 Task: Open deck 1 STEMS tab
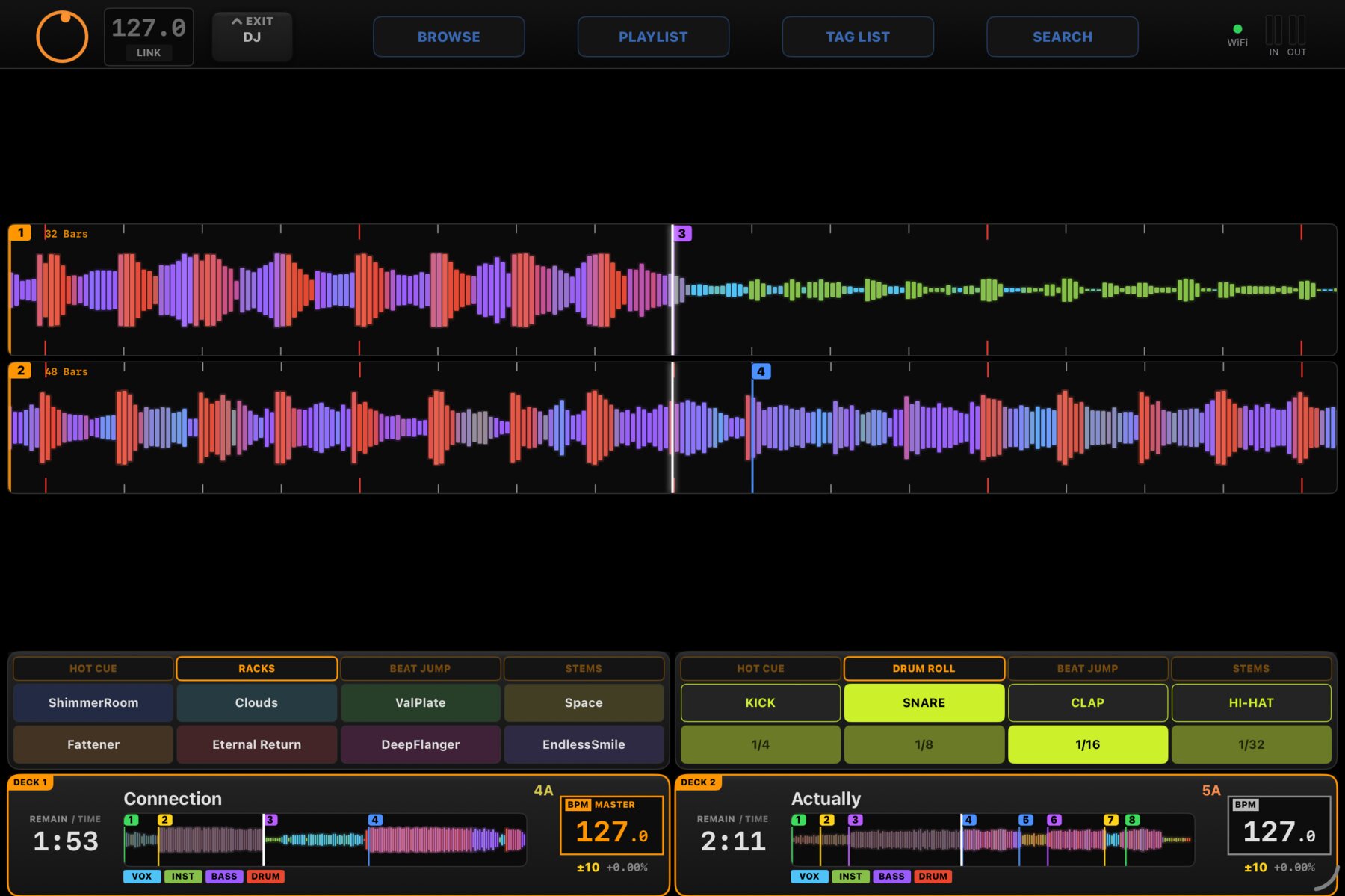[584, 668]
